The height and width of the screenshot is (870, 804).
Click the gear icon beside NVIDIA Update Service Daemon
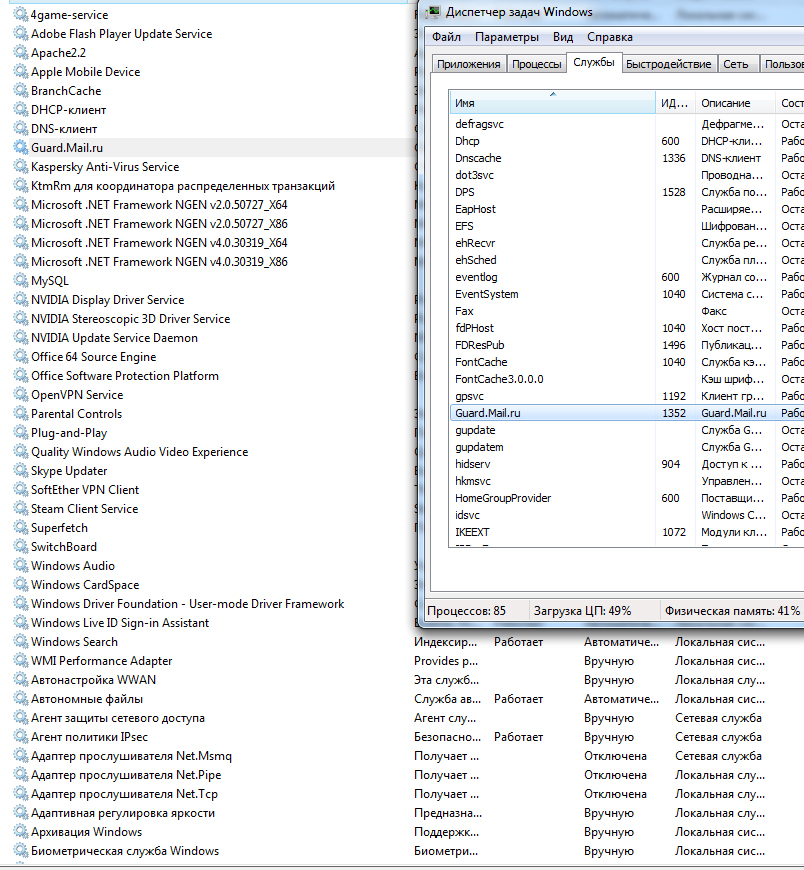tap(21, 337)
